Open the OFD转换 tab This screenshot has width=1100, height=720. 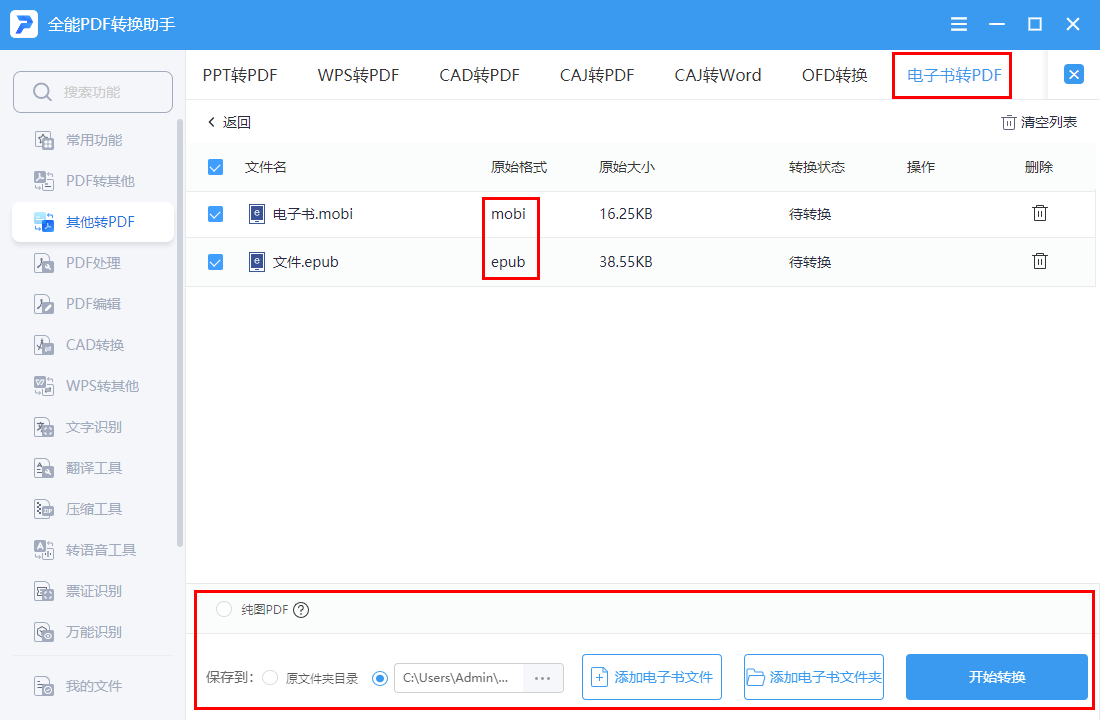tap(834, 74)
